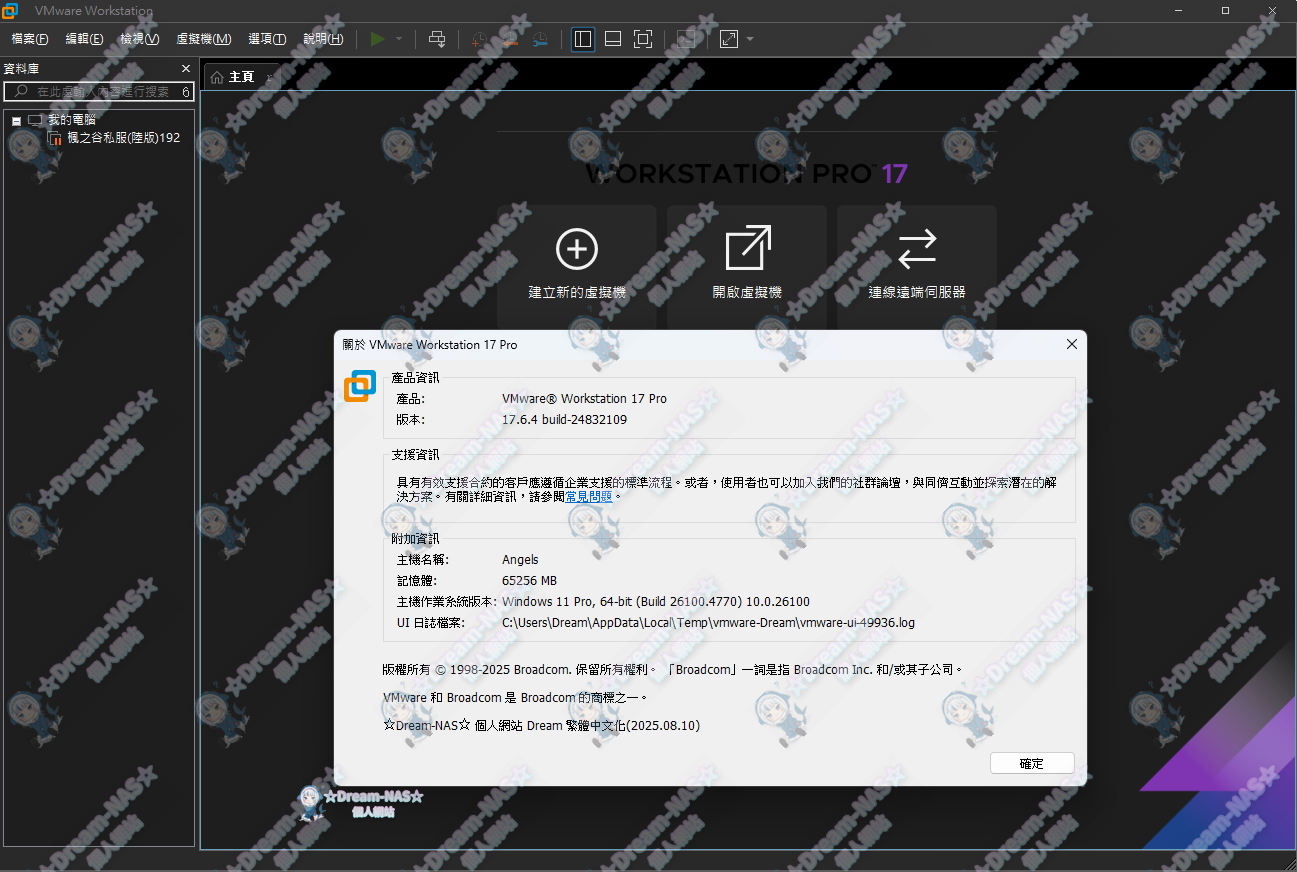Toggle the thumbnail bar view icon
Screen dimensions: 1297x872
(x=613, y=39)
